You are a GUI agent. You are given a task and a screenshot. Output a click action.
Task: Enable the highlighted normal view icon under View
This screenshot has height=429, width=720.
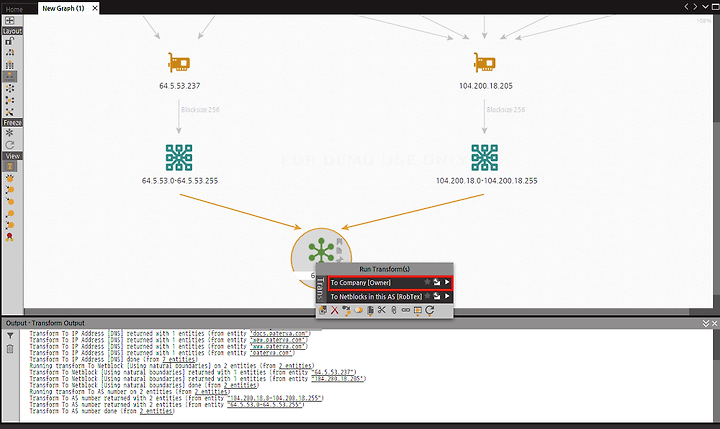(x=10, y=166)
